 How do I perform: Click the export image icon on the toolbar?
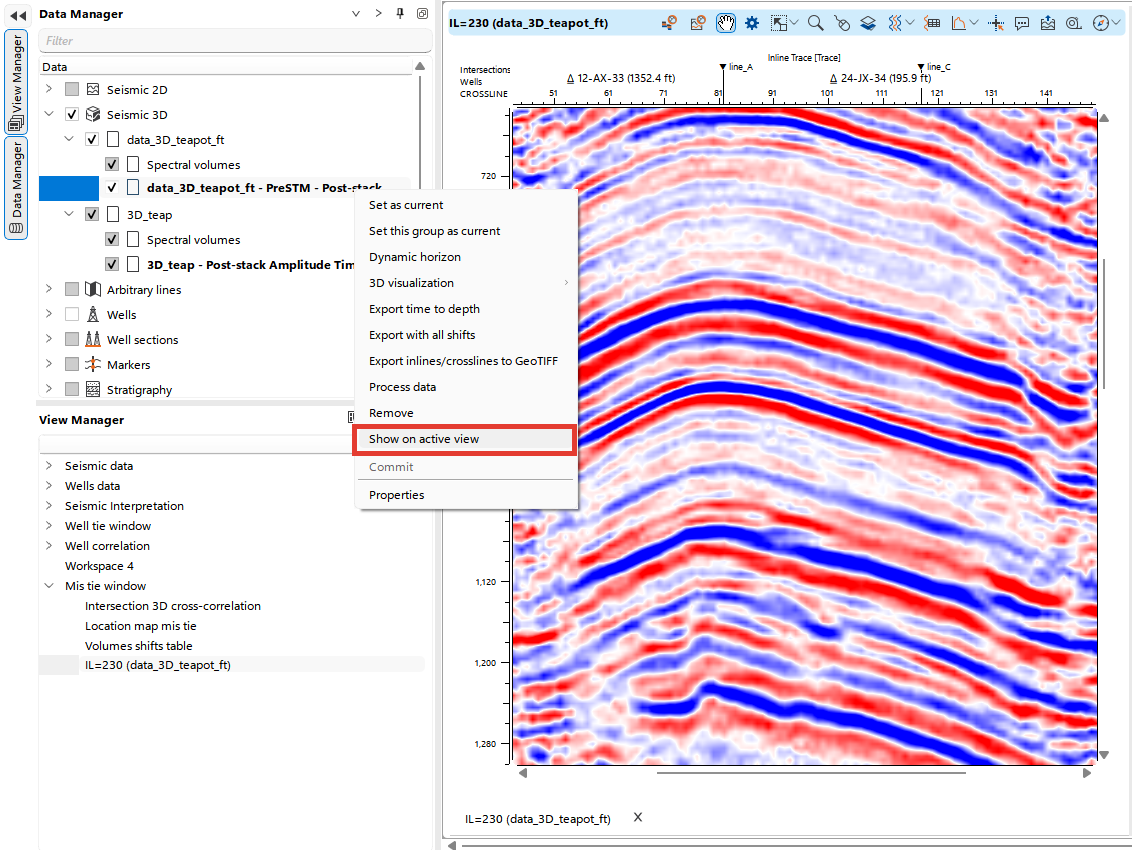[x=1047, y=22]
